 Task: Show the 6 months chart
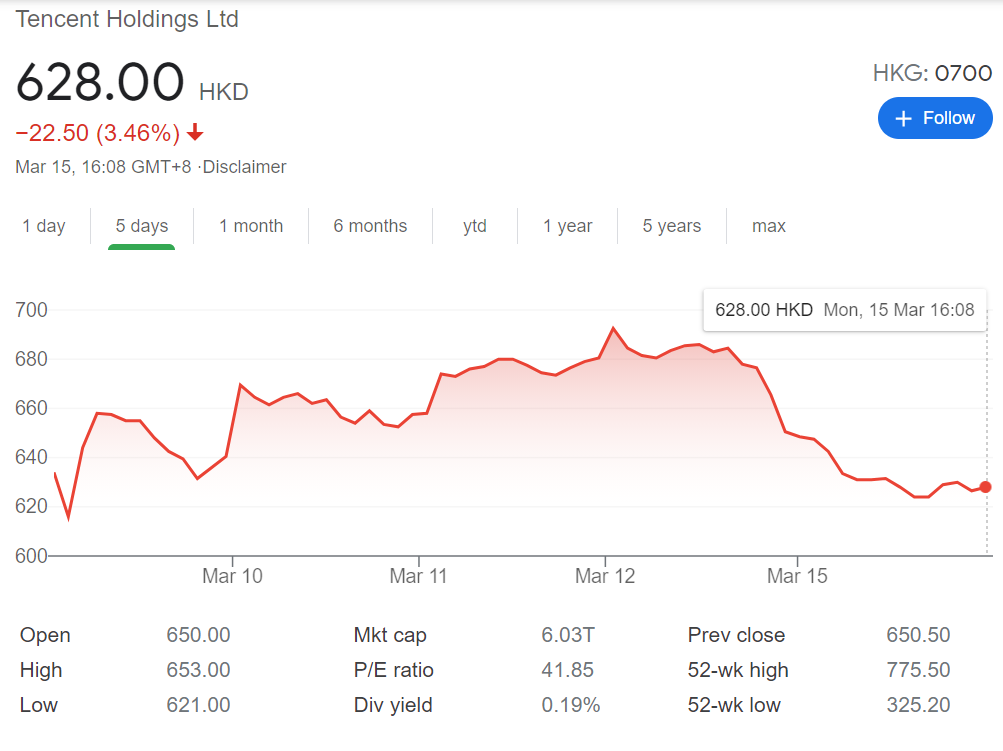[x=370, y=226]
